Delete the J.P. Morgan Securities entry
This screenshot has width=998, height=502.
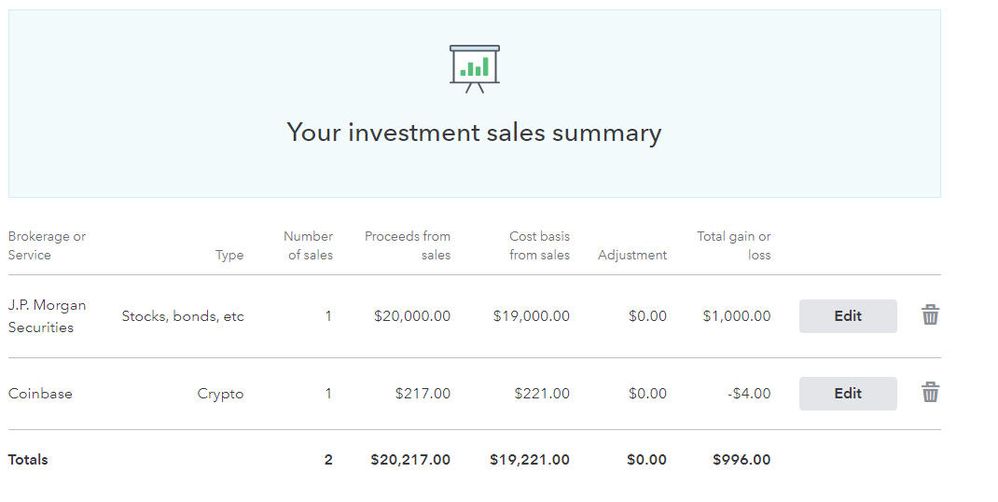(x=930, y=316)
